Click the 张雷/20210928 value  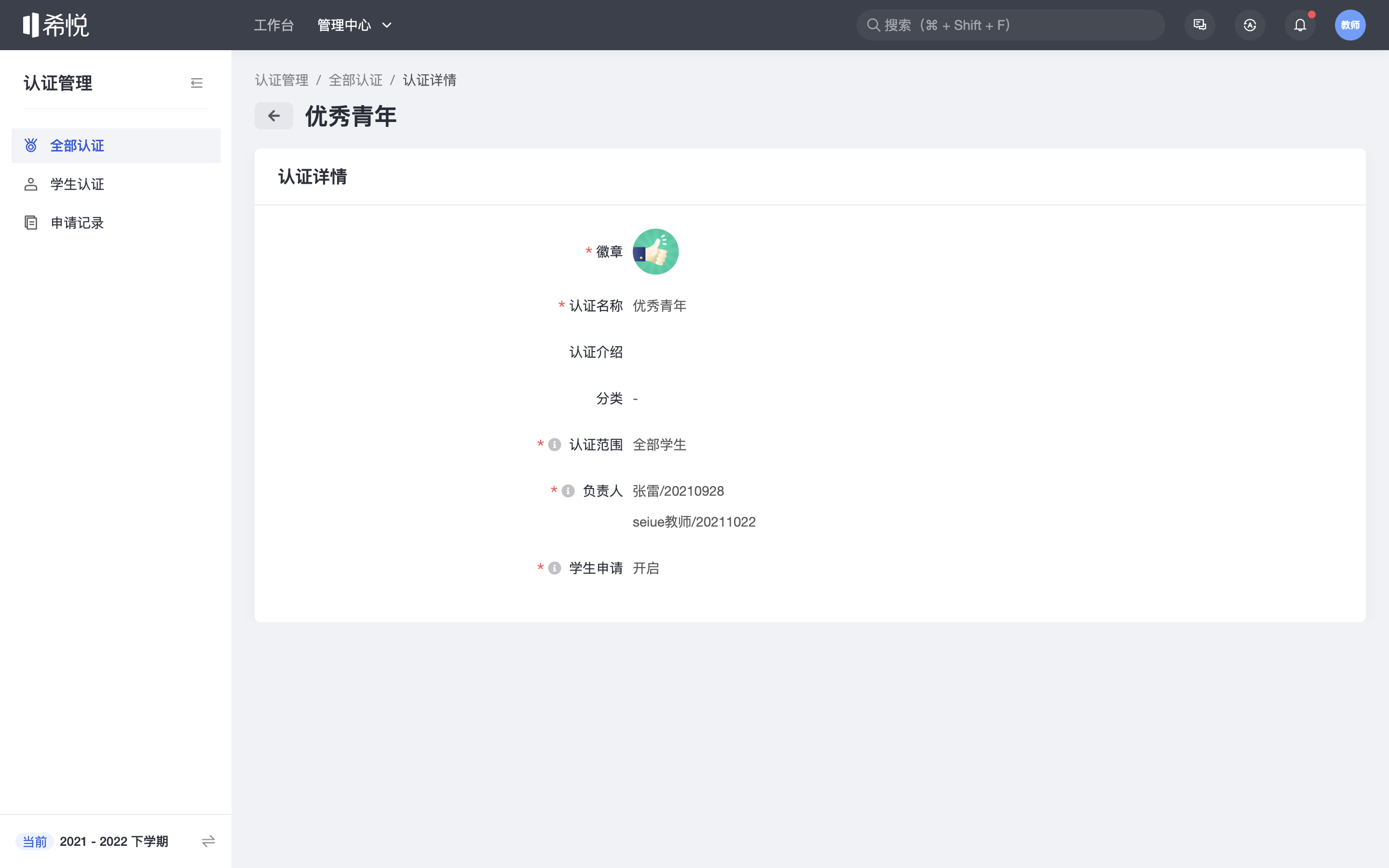(x=678, y=491)
